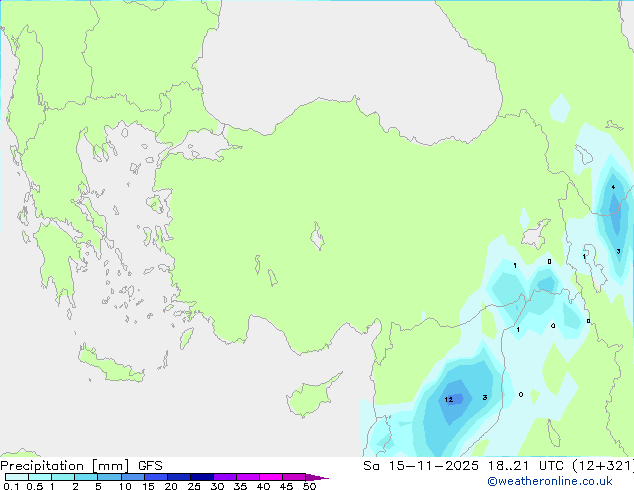
Task: Click the 'Precipitation [mm] GFS' title text
Action: pyautogui.click(x=81, y=466)
